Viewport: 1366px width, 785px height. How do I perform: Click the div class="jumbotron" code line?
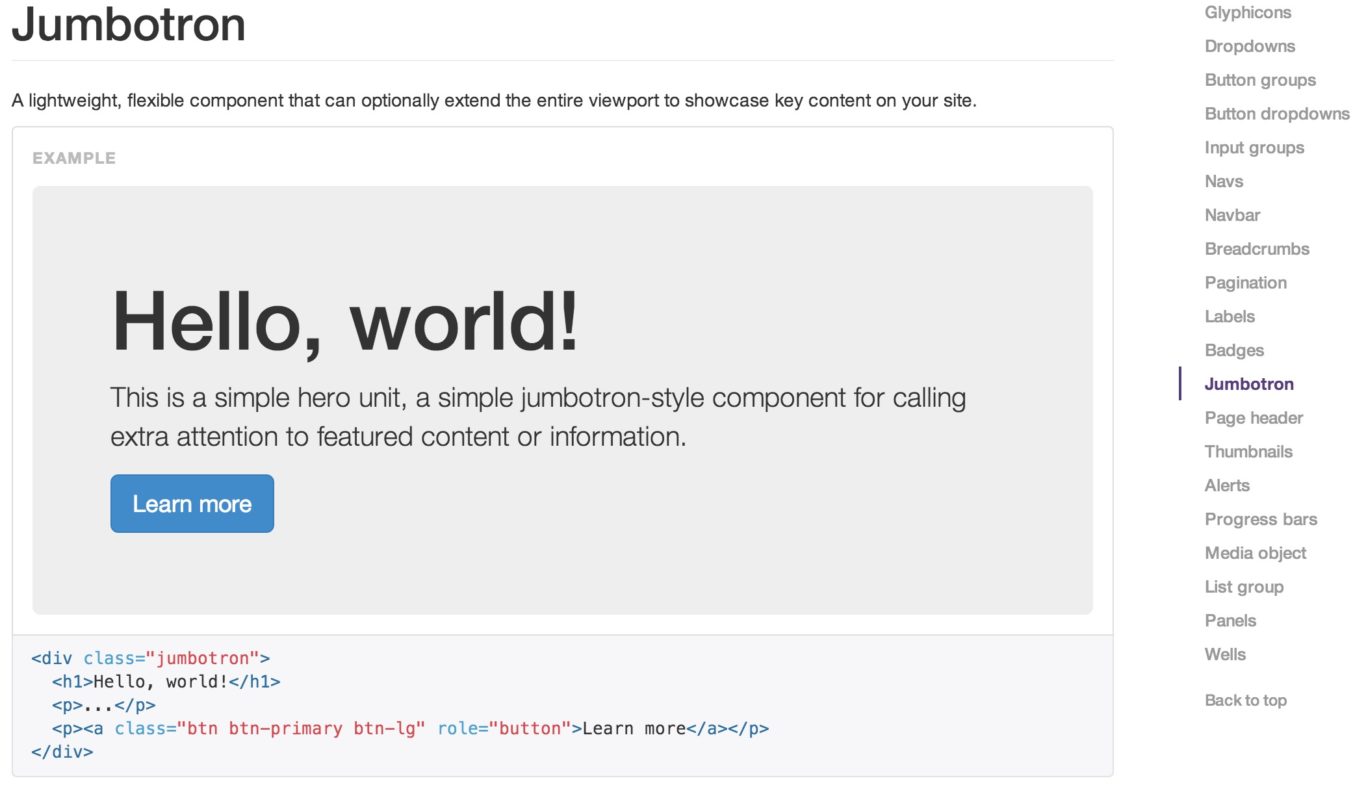click(x=151, y=659)
